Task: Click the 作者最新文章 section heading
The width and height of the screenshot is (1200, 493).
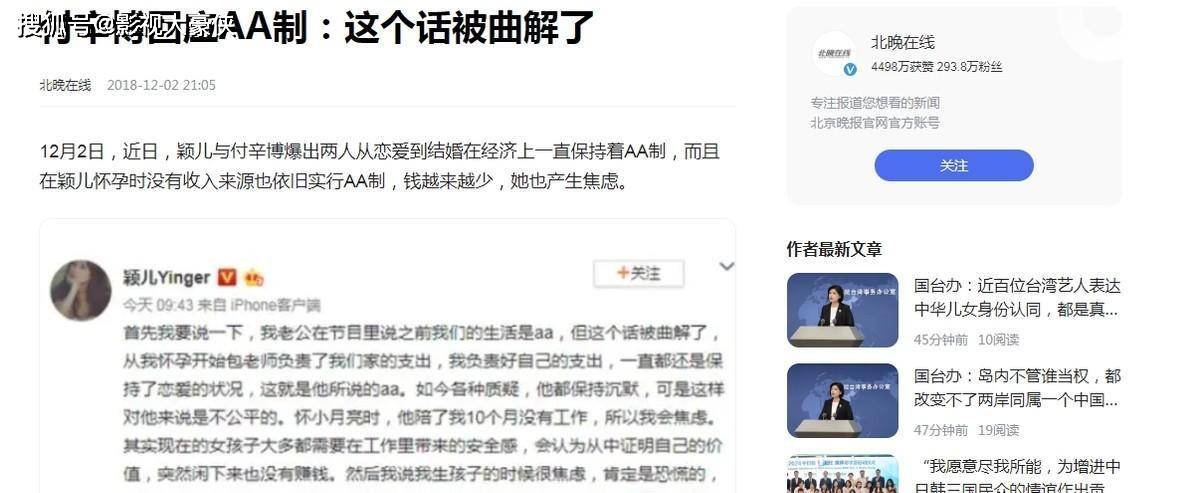Action: (834, 249)
